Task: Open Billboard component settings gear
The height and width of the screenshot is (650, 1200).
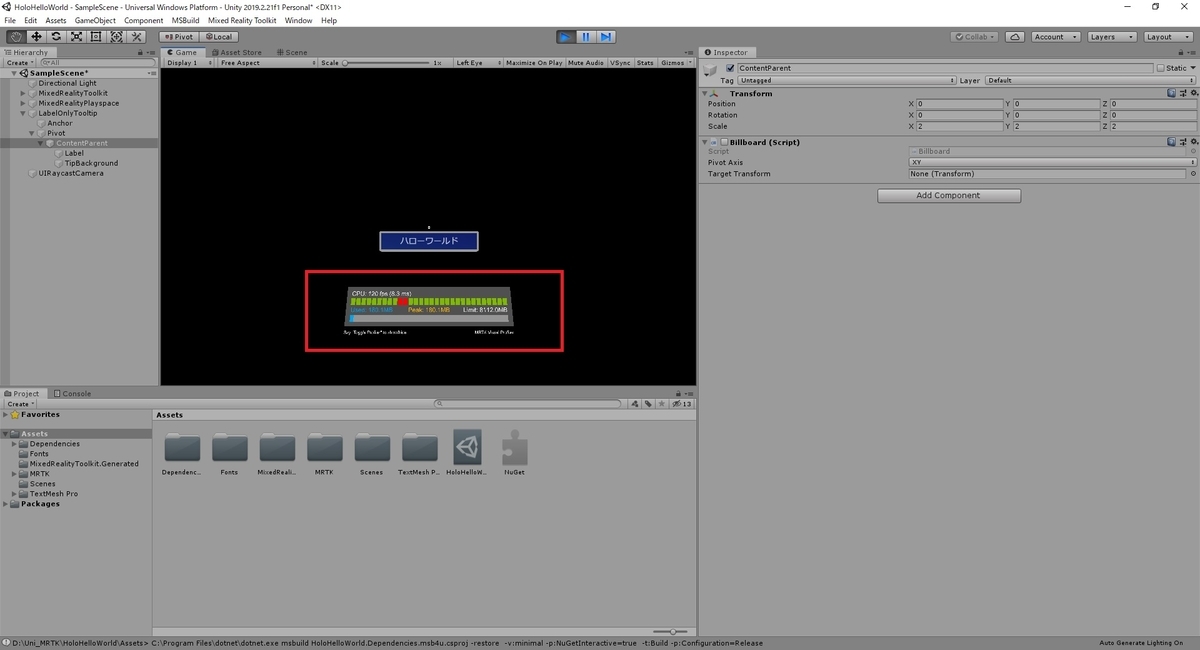Action: click(1192, 142)
